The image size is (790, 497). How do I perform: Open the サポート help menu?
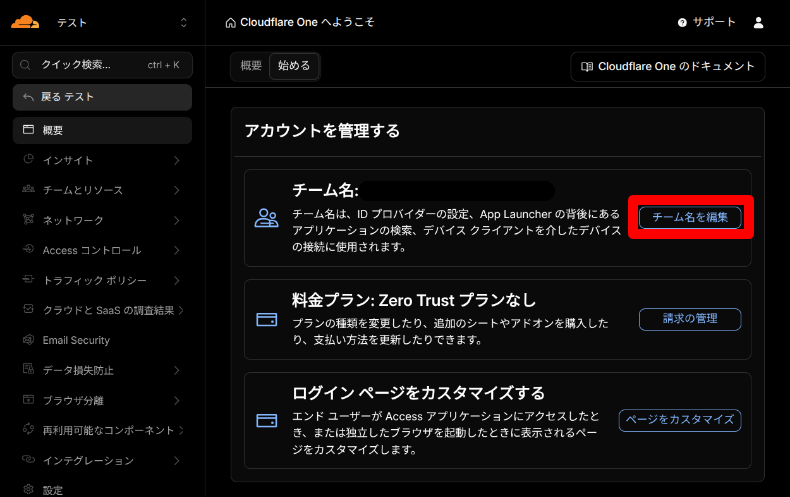706,22
